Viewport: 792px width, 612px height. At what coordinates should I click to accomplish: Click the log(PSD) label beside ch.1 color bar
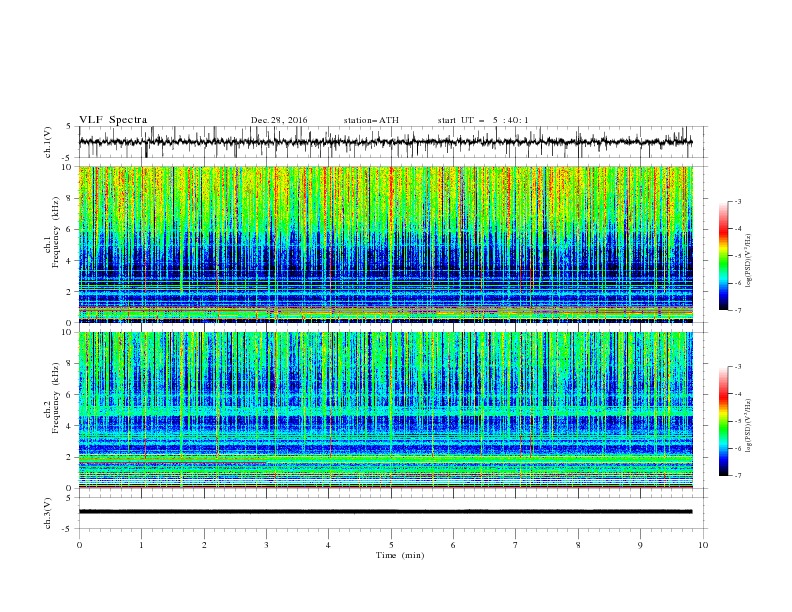[748, 261]
